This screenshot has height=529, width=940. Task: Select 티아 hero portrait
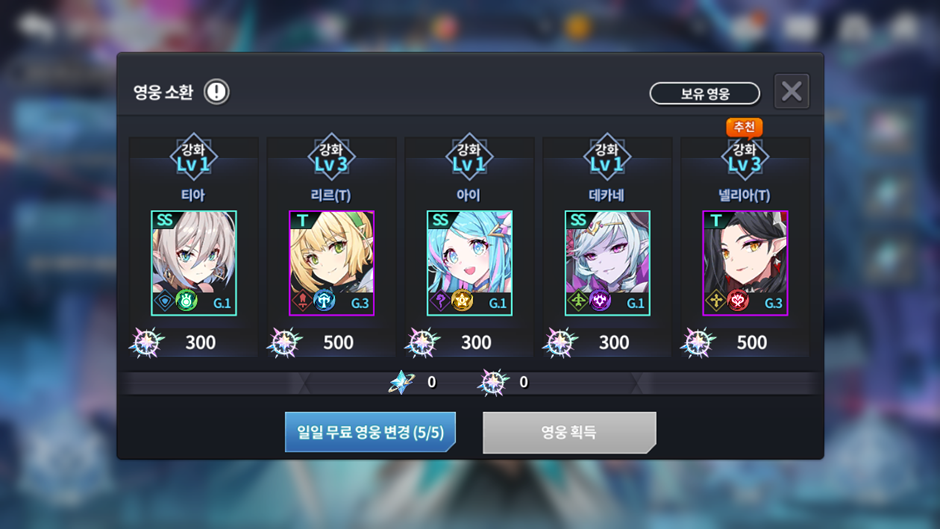tap(194, 263)
